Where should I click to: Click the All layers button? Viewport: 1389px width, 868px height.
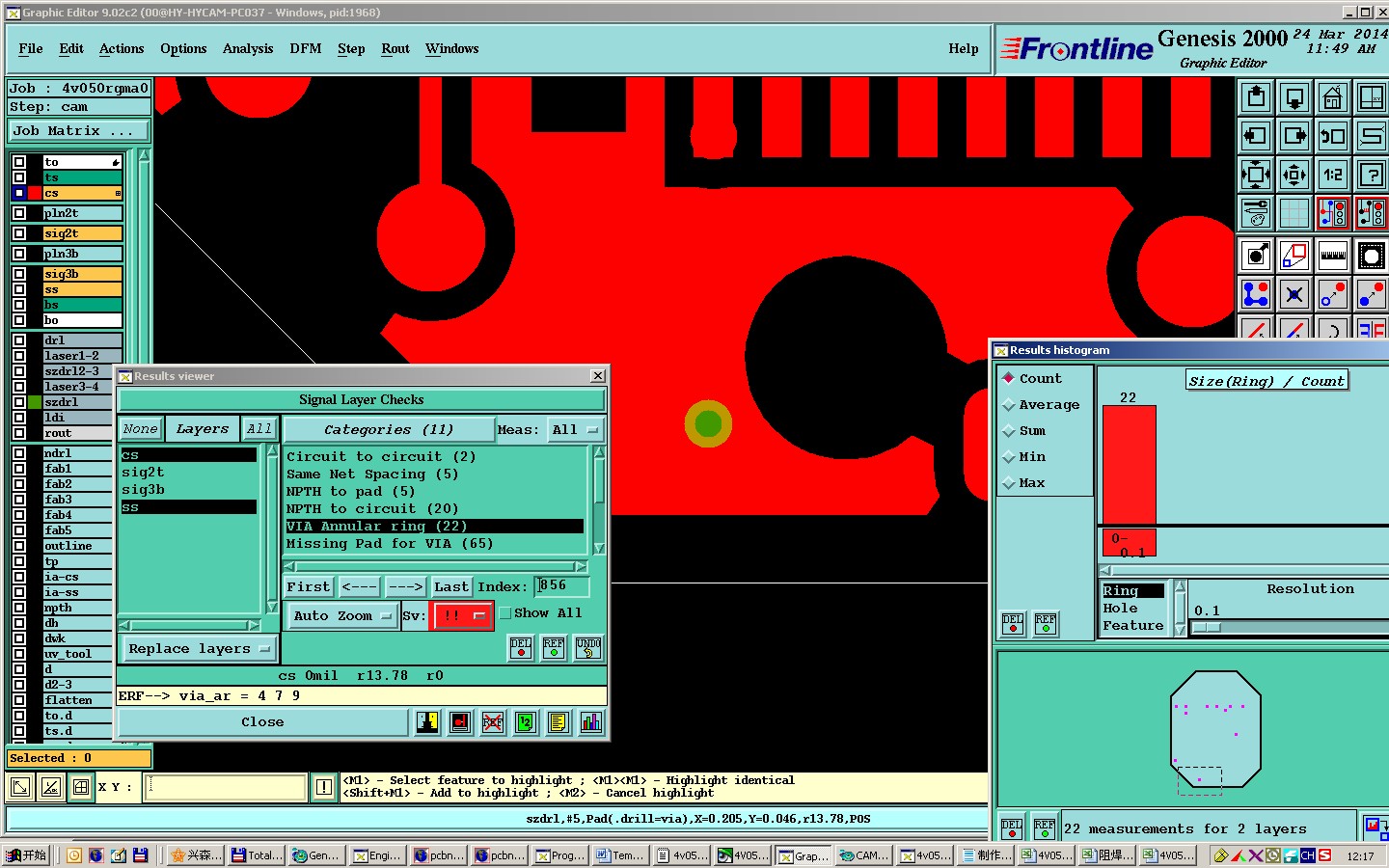click(259, 429)
